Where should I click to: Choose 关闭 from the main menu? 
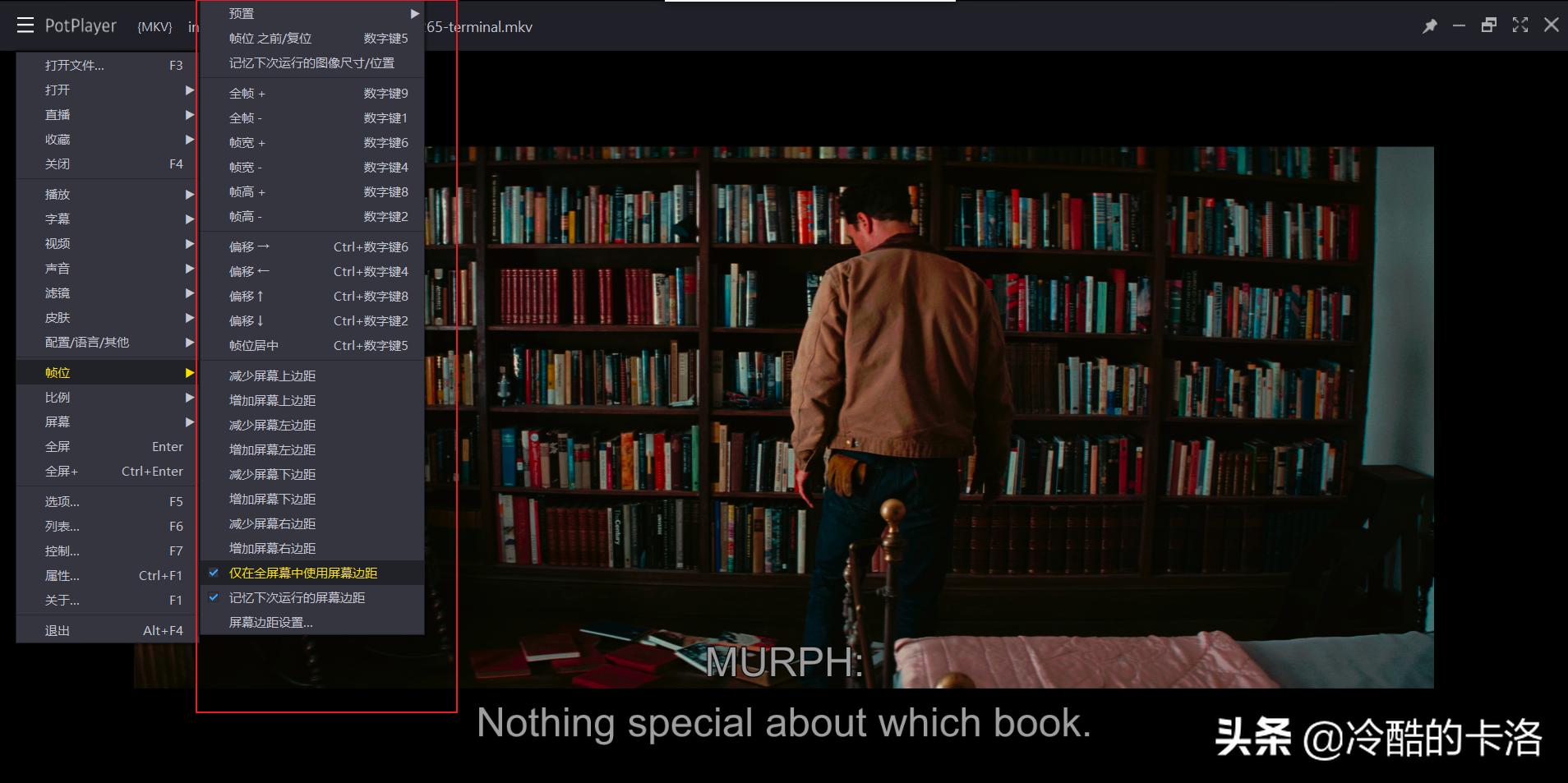tap(106, 164)
